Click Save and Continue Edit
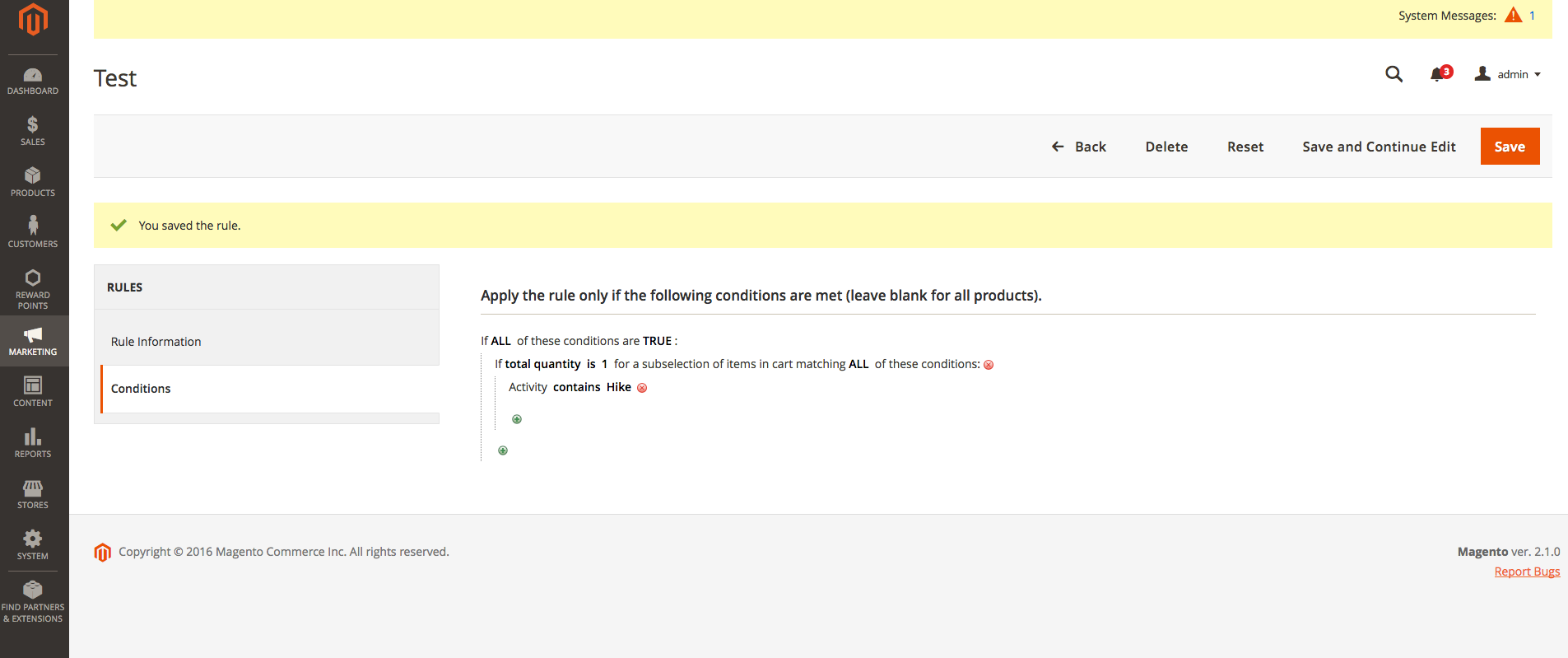Screen dimensions: 1568x658 1379,147
